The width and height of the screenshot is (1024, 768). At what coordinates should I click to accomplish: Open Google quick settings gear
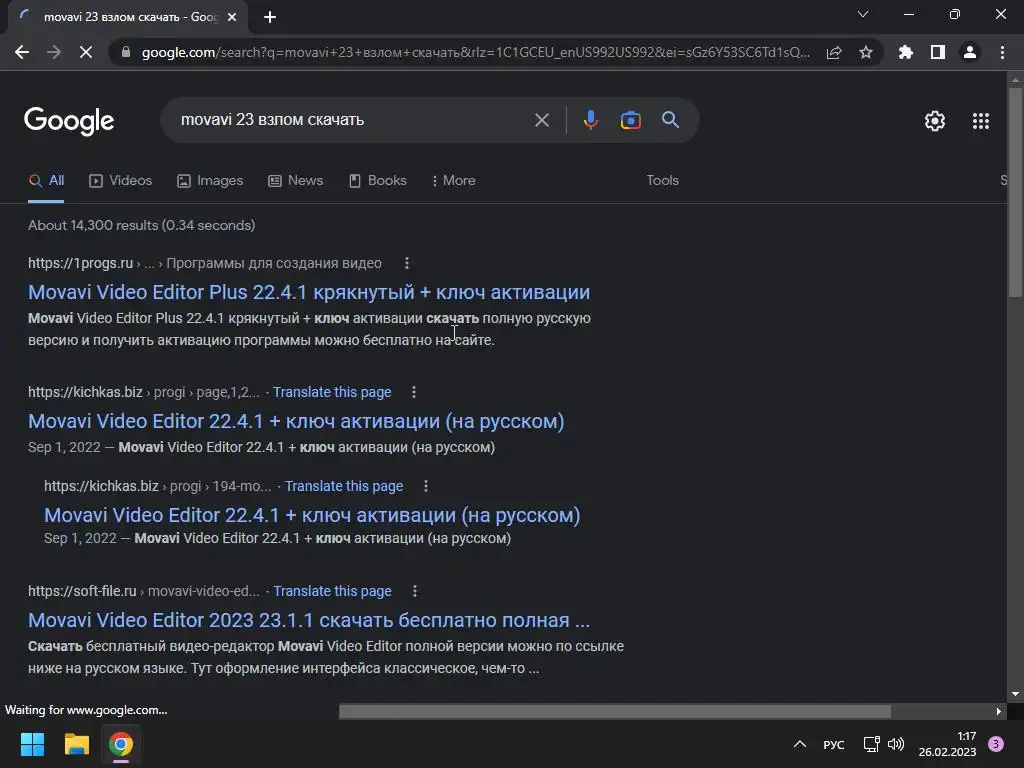pyautogui.click(x=935, y=121)
